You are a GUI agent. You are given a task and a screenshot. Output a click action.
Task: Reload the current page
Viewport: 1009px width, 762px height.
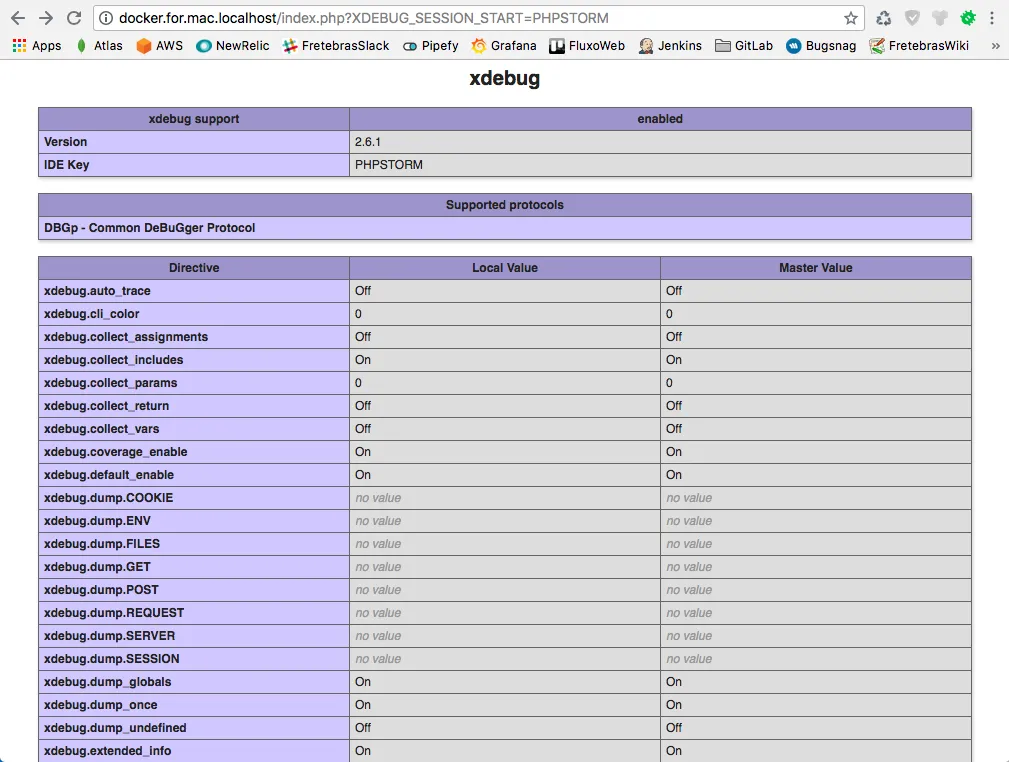[x=74, y=18]
